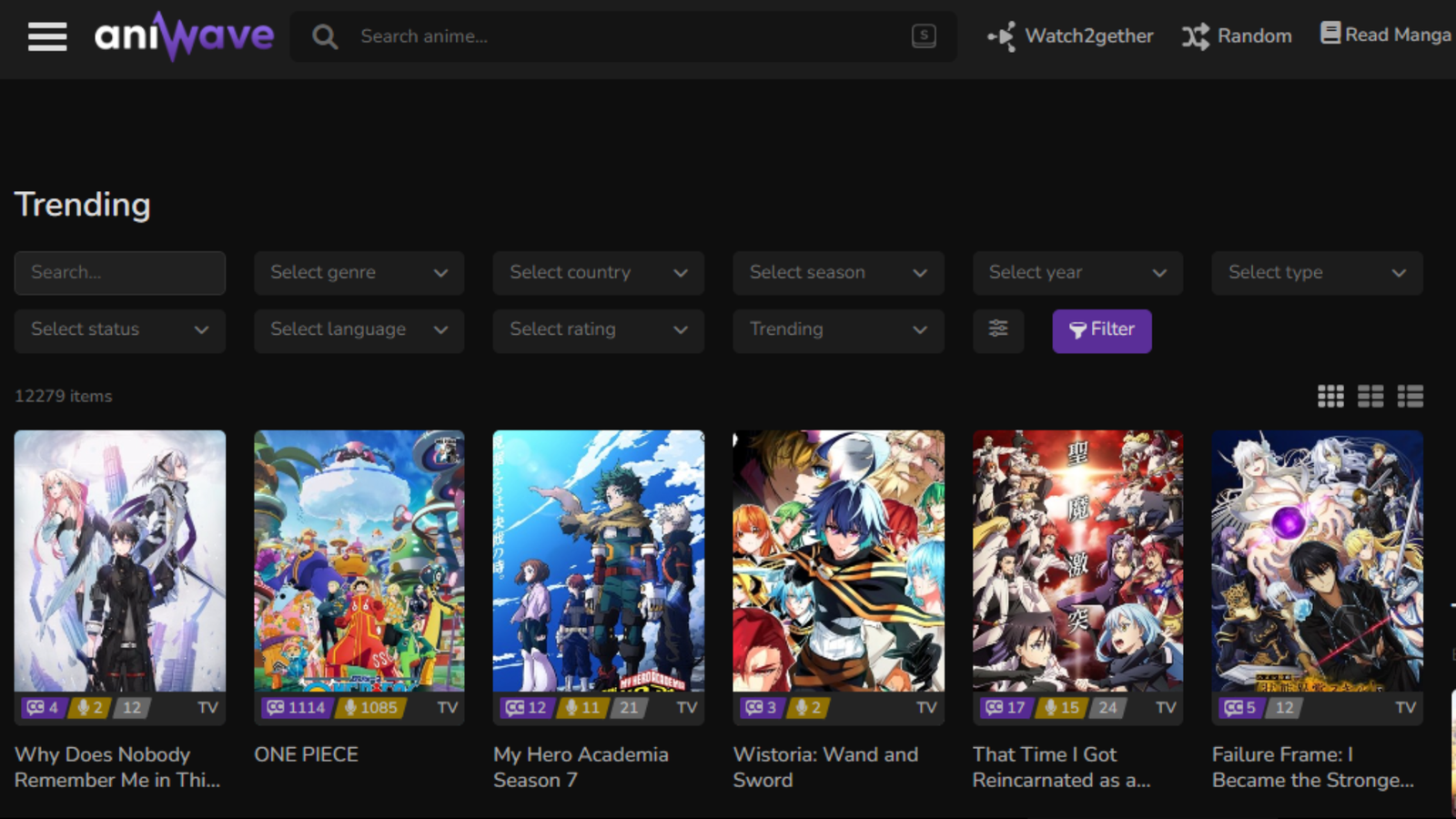Open That Time I Got Reincarnated poster
The image size is (1456, 819).
(x=1077, y=561)
